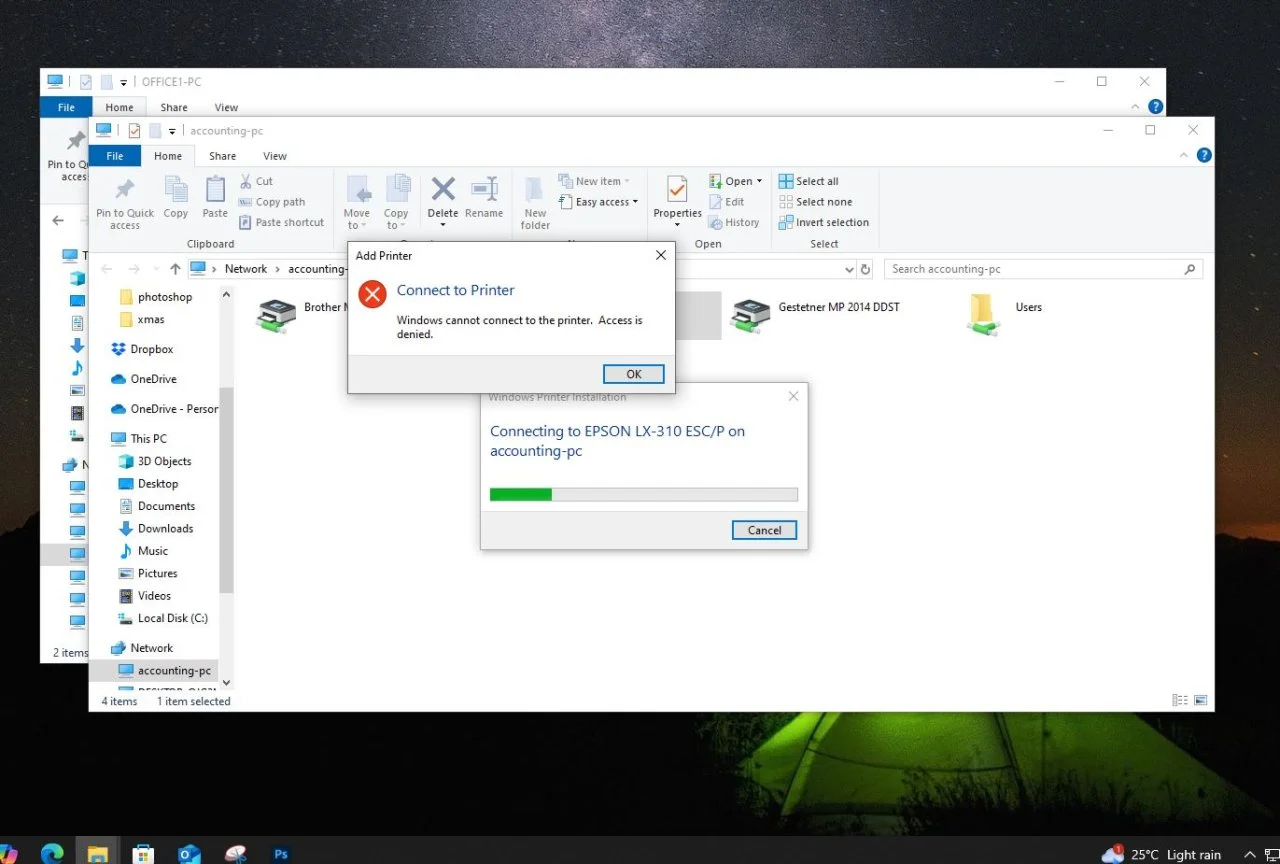This screenshot has height=864, width=1280.
Task: Switch to Home tab in accounting-pc window
Action: (x=168, y=156)
